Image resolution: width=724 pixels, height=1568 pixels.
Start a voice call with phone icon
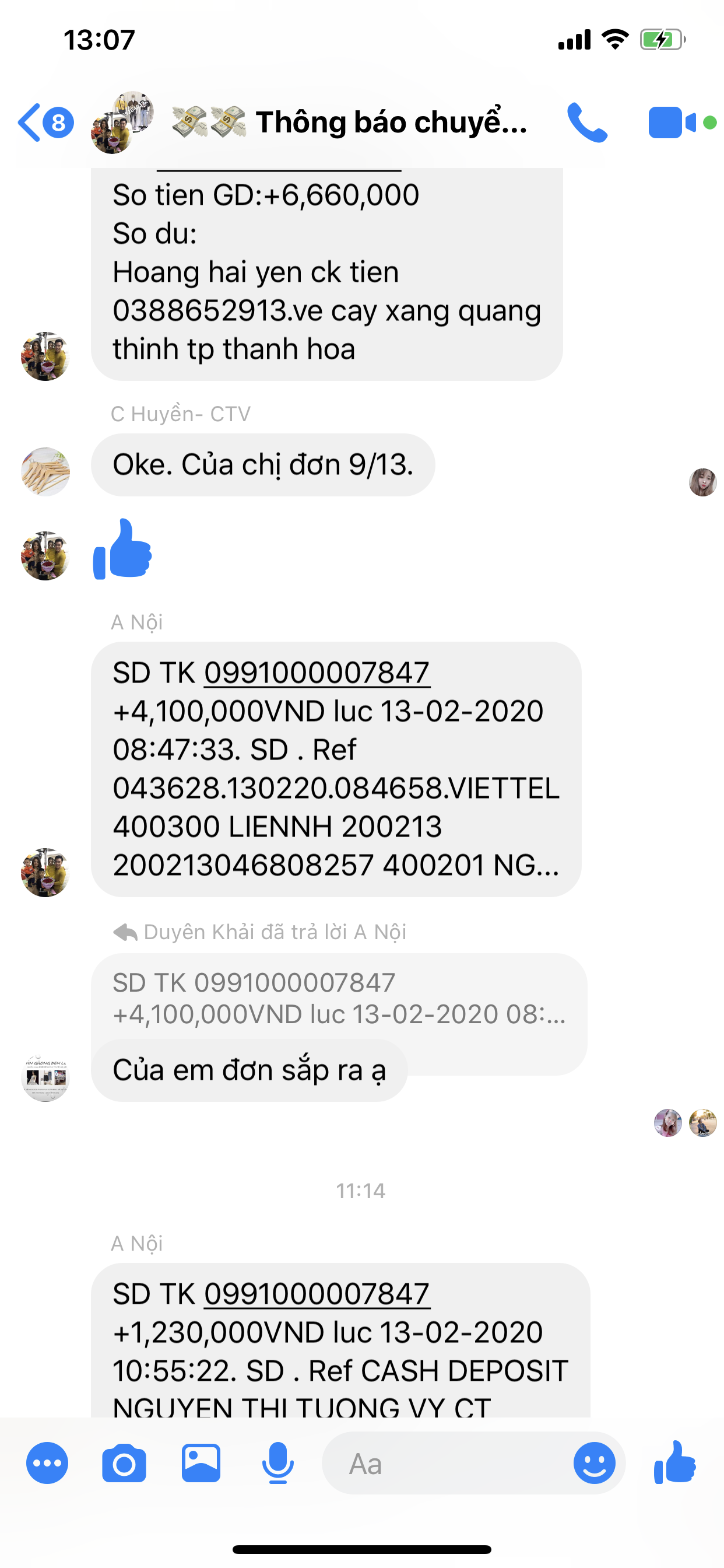(x=587, y=123)
